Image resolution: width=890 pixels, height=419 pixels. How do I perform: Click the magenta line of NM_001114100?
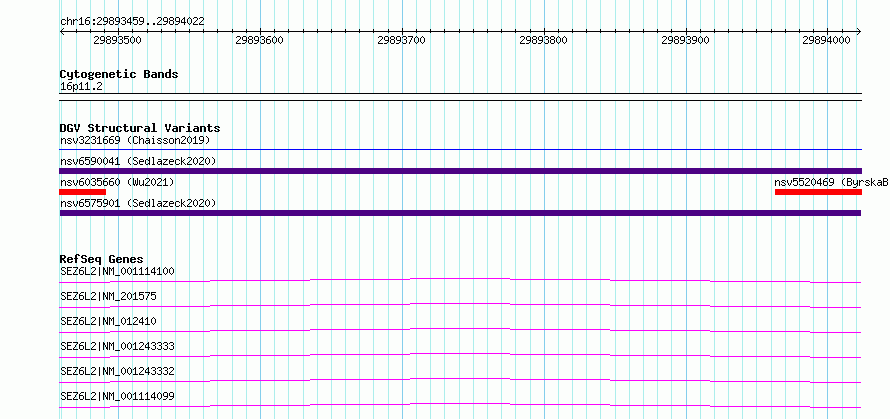click(460, 280)
